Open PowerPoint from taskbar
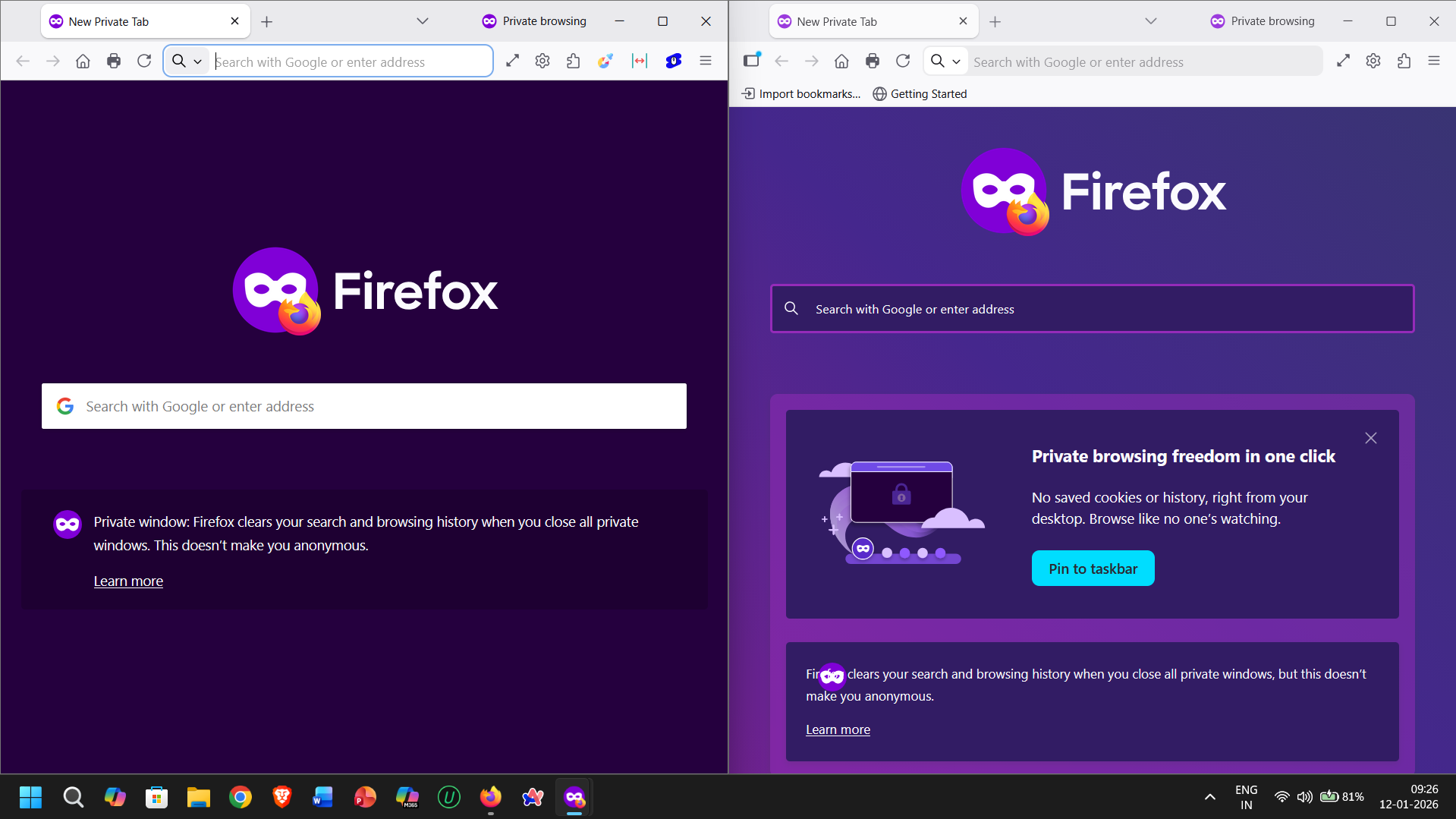Viewport: 1456px width, 819px height. point(365,797)
